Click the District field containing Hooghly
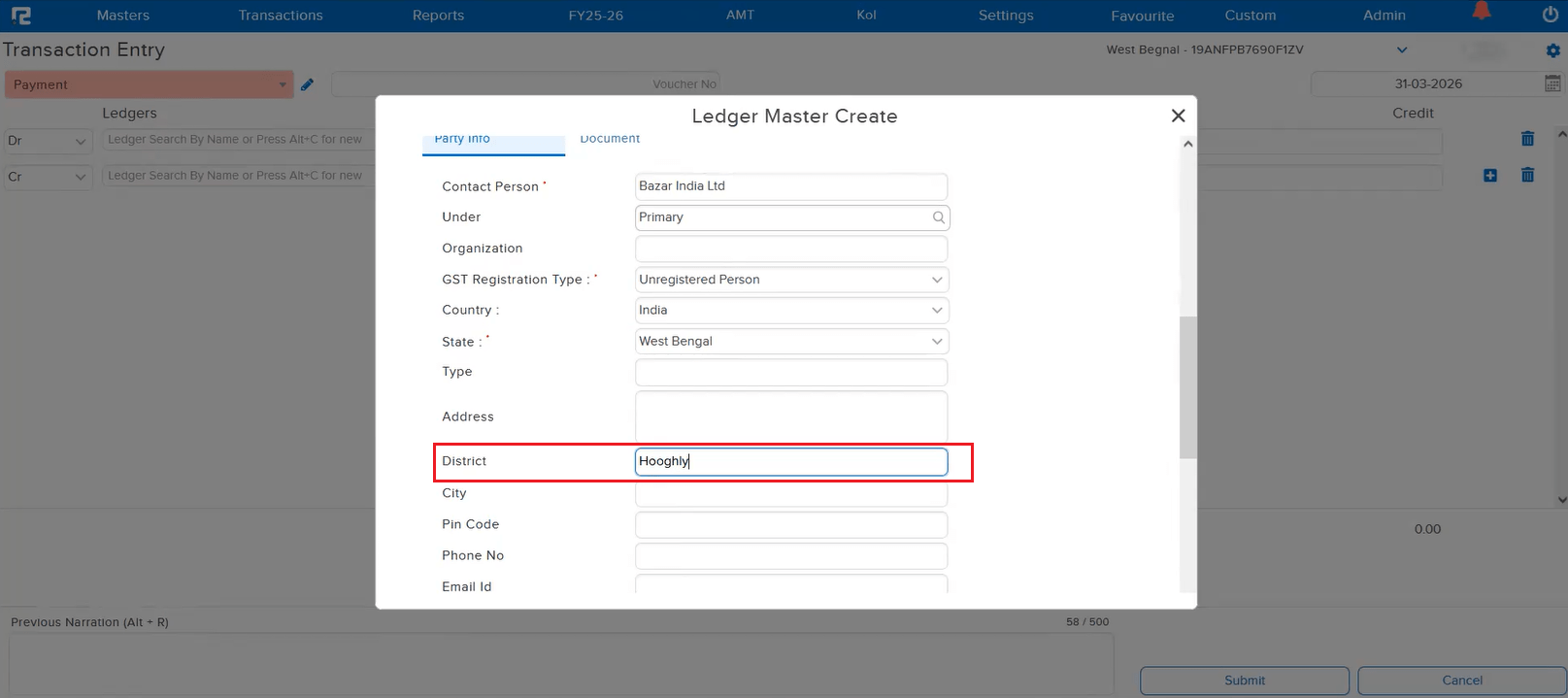 (x=791, y=461)
